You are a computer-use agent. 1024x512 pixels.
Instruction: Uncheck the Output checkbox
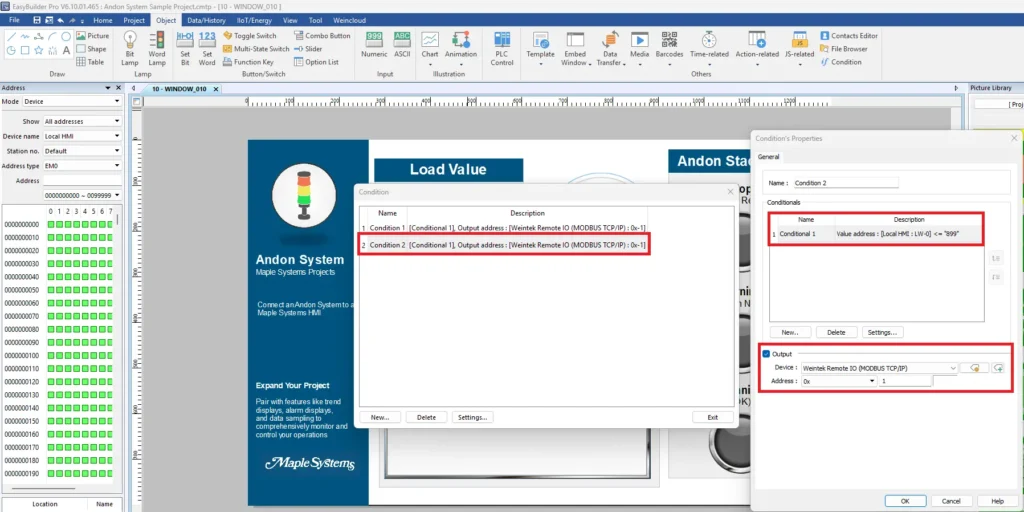click(x=767, y=354)
